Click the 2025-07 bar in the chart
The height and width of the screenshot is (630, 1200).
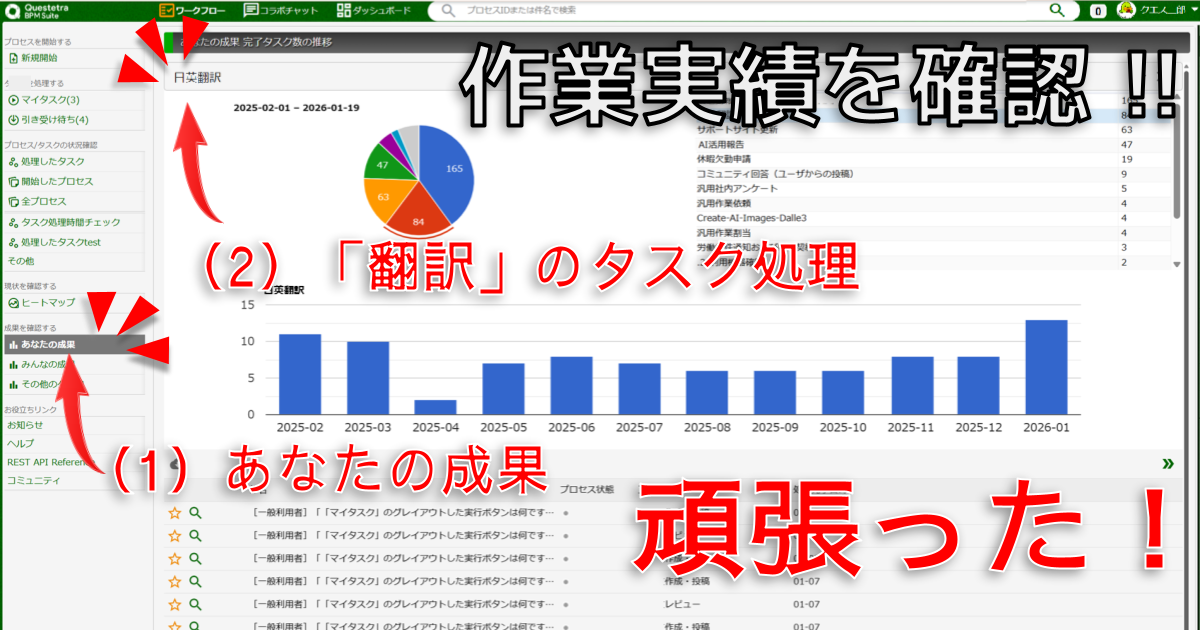(x=640, y=389)
